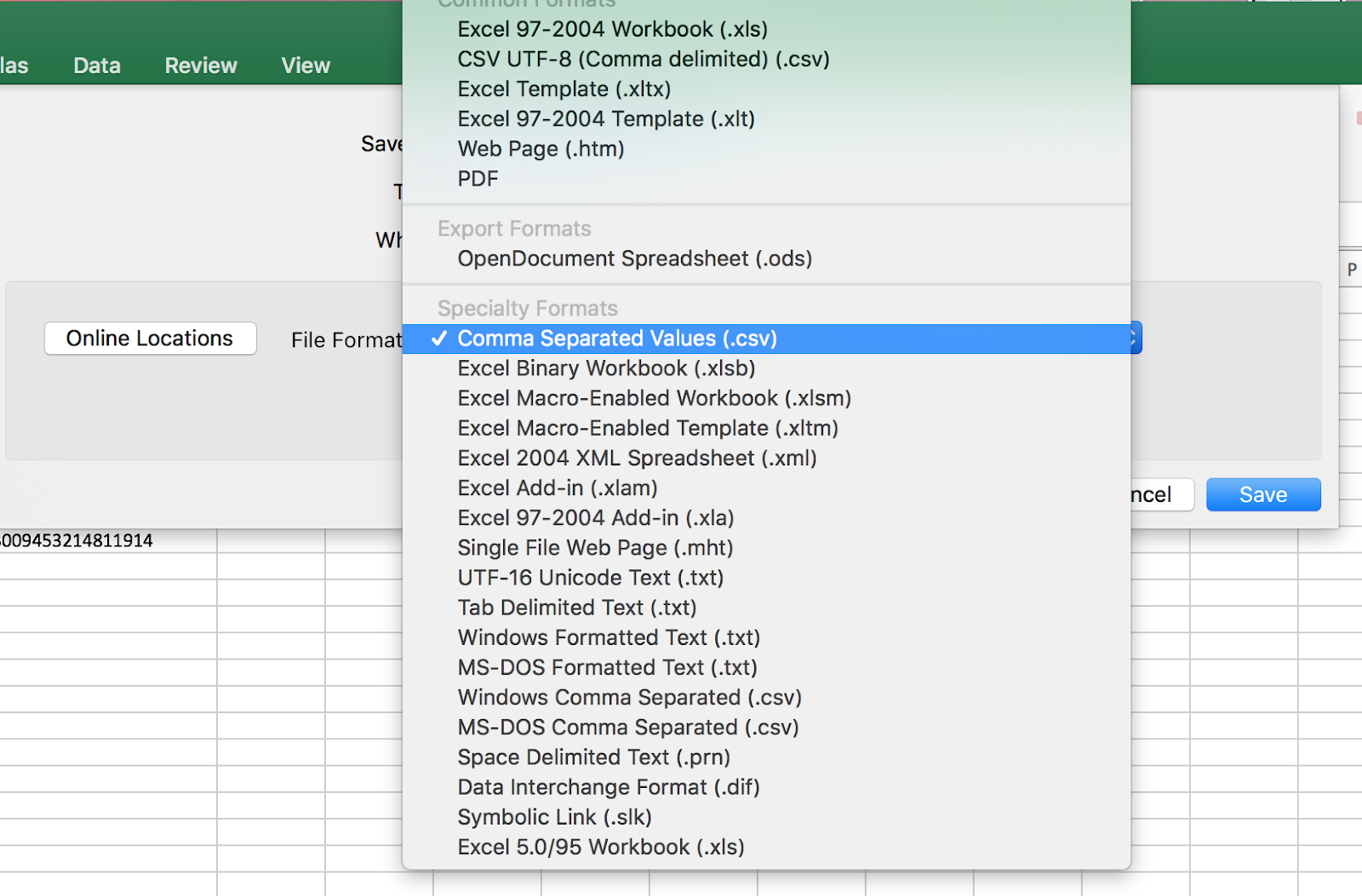Image resolution: width=1362 pixels, height=896 pixels.
Task: Switch to the Review ribbon tab
Action: pyautogui.click(x=201, y=66)
